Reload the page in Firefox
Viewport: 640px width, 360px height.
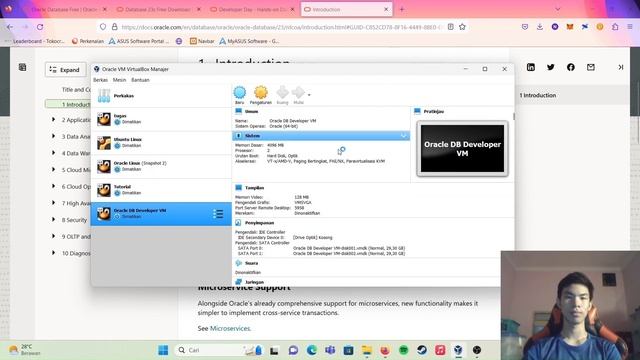coord(40,27)
